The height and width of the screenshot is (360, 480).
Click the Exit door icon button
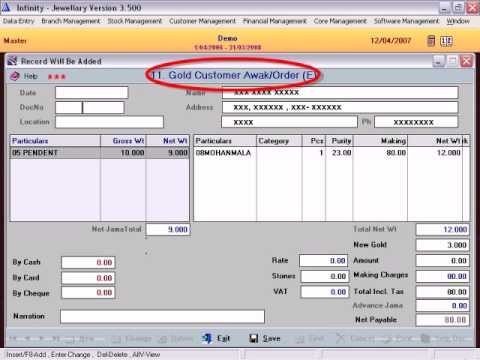[207, 338]
